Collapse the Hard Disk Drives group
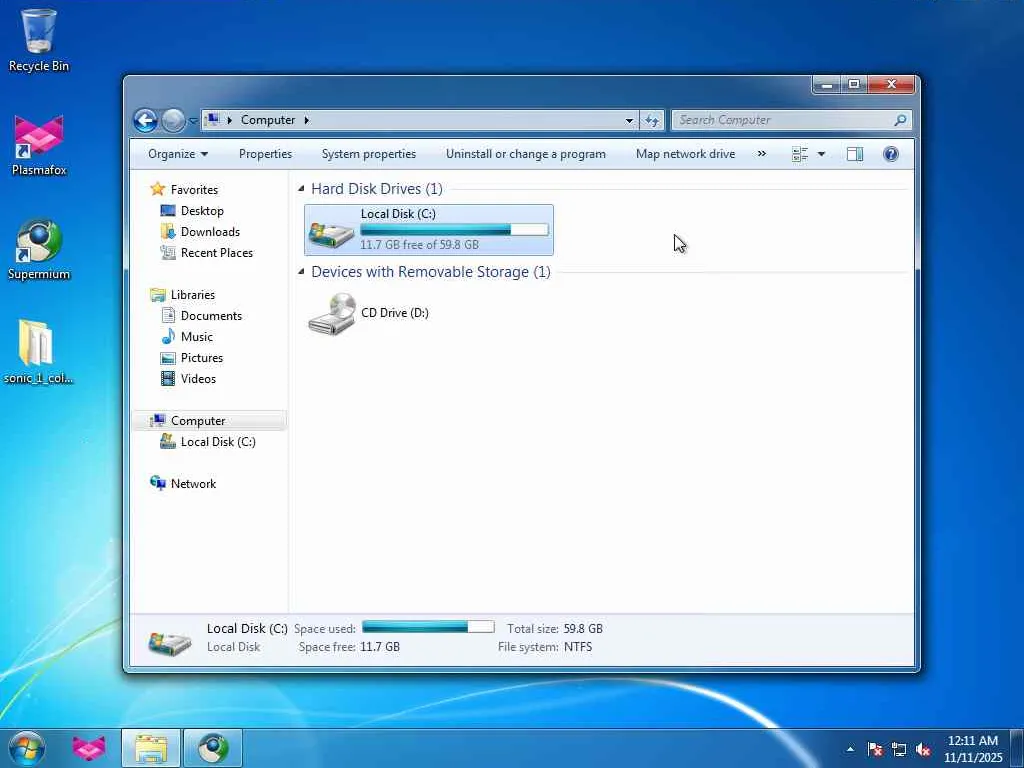Viewport: 1024px width, 768px height. [301, 189]
